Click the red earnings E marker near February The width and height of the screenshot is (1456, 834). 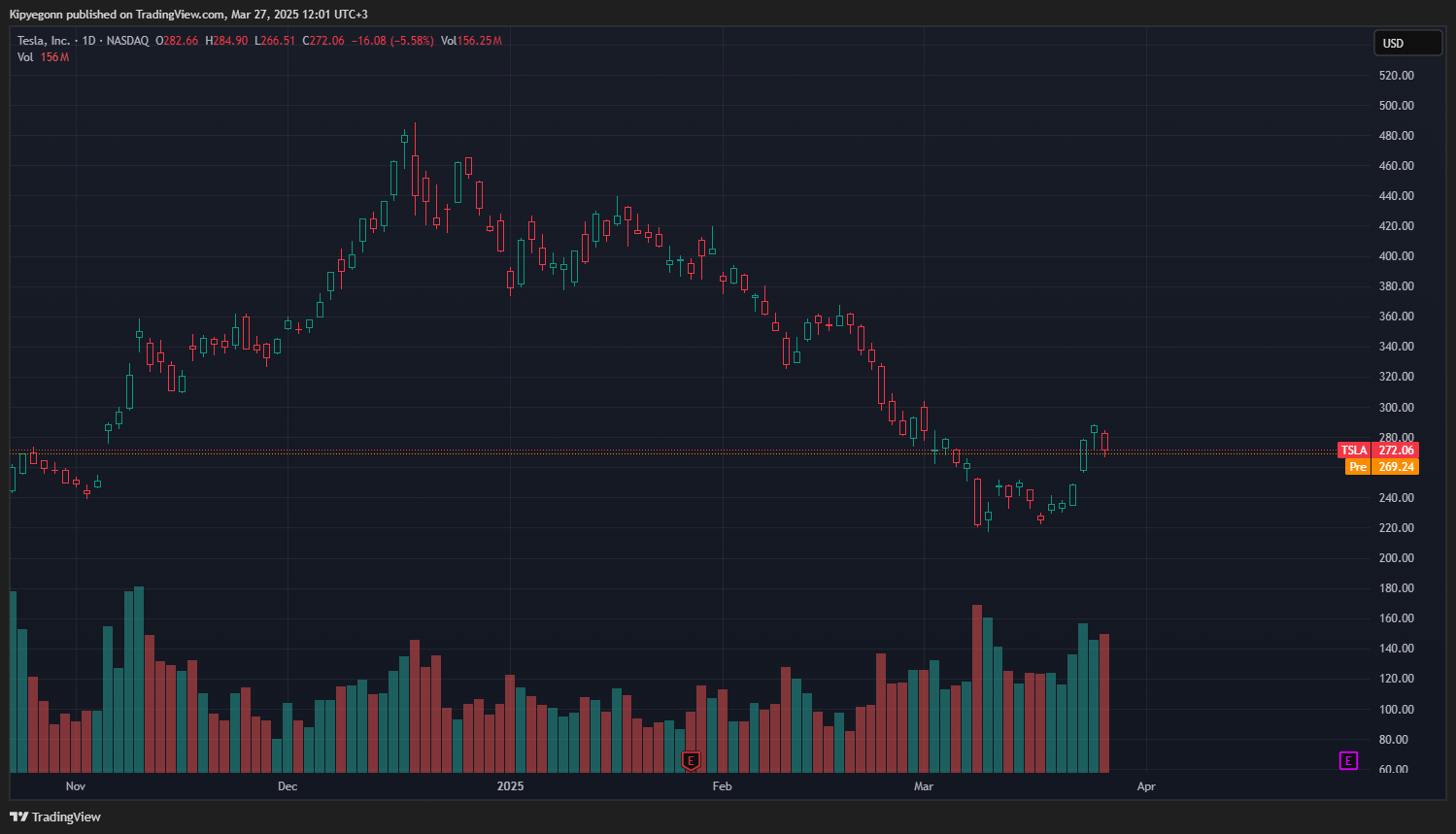691,761
